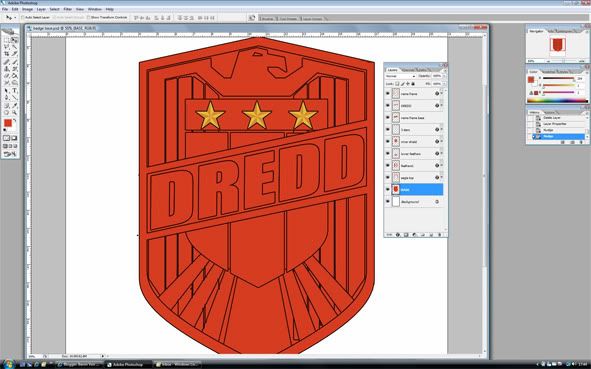Open the document status bar arrow menu
Screen dimensions: 591x369
[103, 356]
